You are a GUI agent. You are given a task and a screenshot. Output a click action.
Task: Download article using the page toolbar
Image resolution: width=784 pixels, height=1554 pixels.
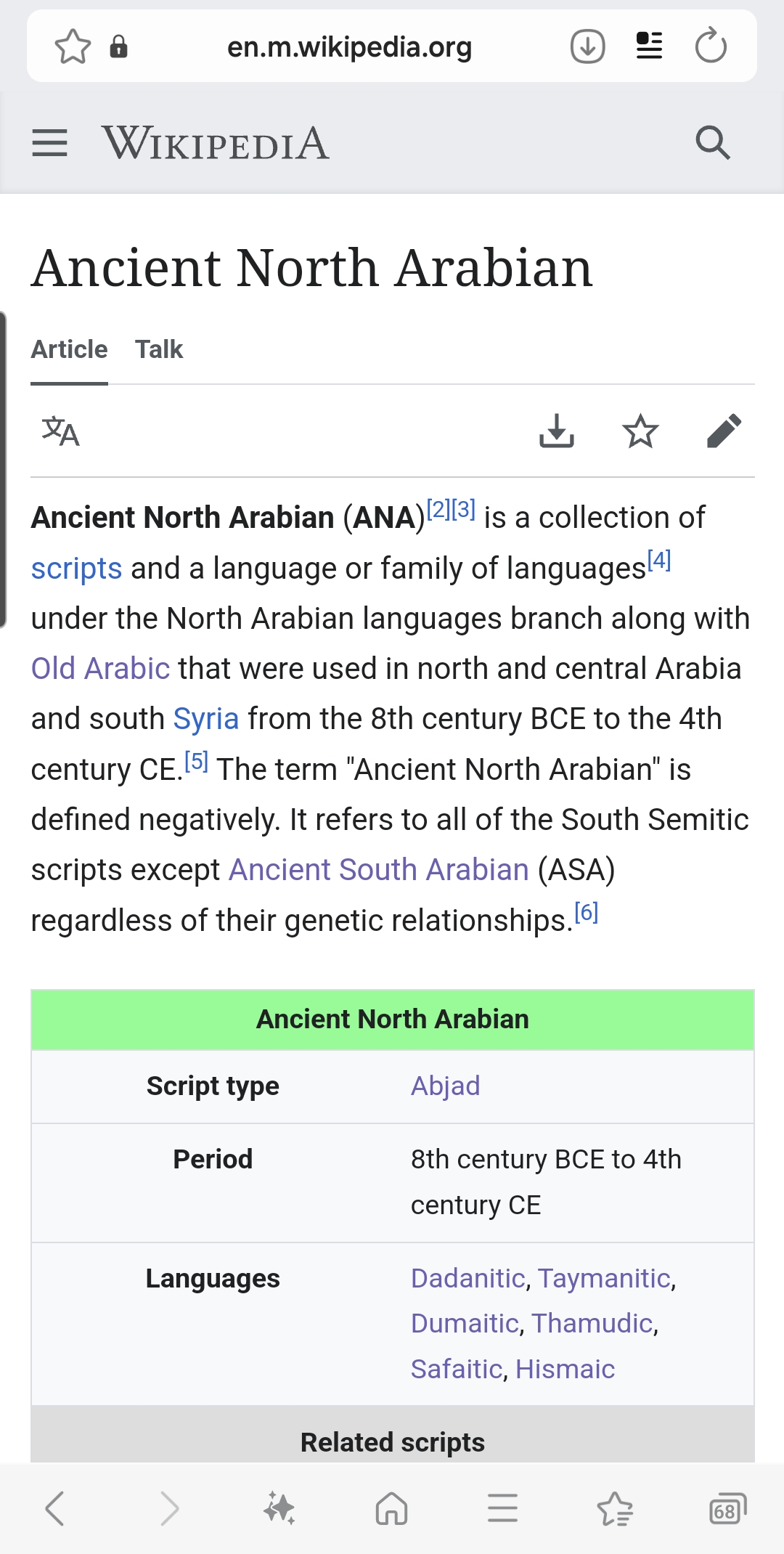tap(557, 432)
